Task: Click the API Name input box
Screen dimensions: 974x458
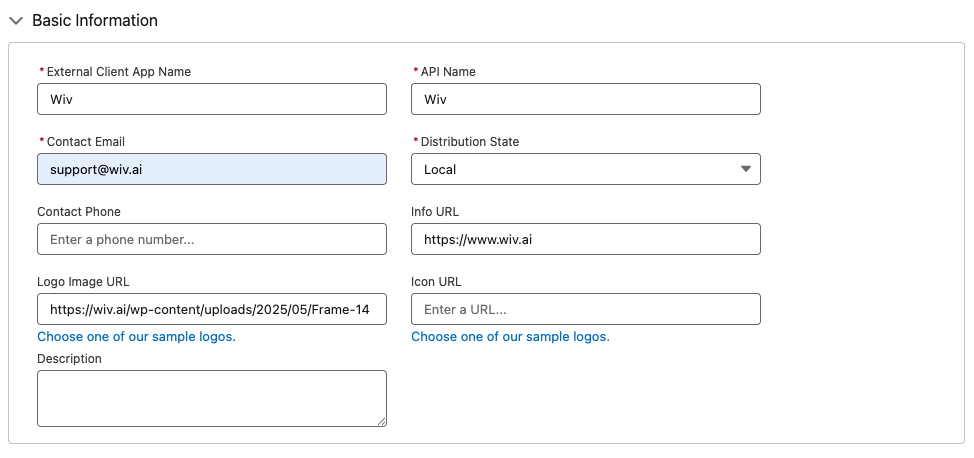Action: coord(585,99)
